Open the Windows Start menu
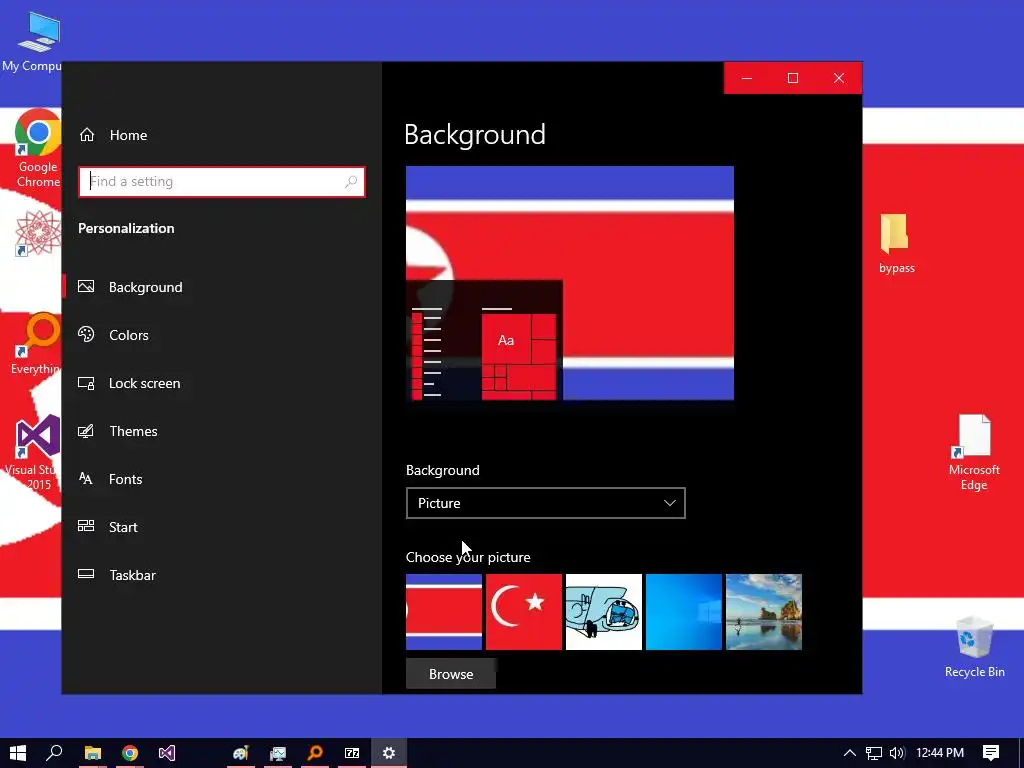1024x768 pixels. [18, 753]
